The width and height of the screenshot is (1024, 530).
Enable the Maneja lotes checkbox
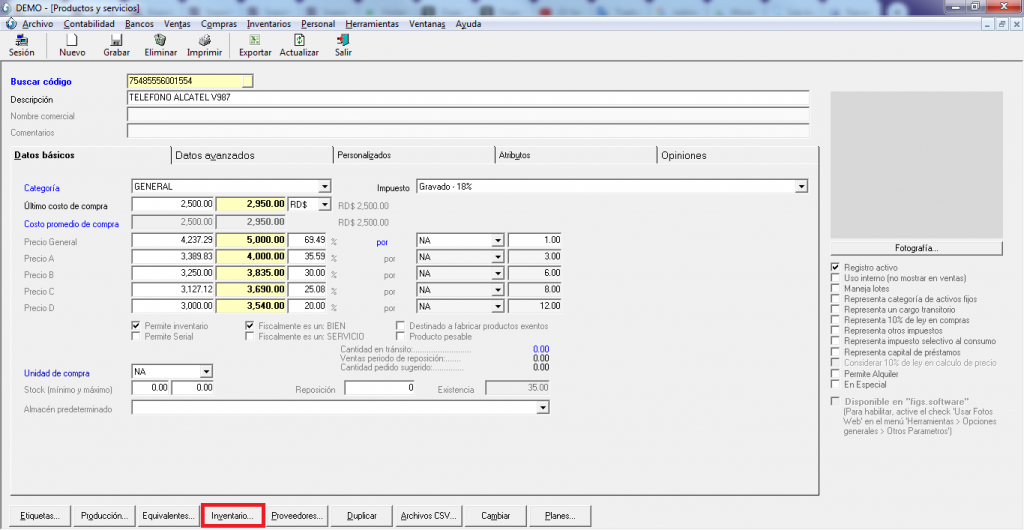coord(836,289)
